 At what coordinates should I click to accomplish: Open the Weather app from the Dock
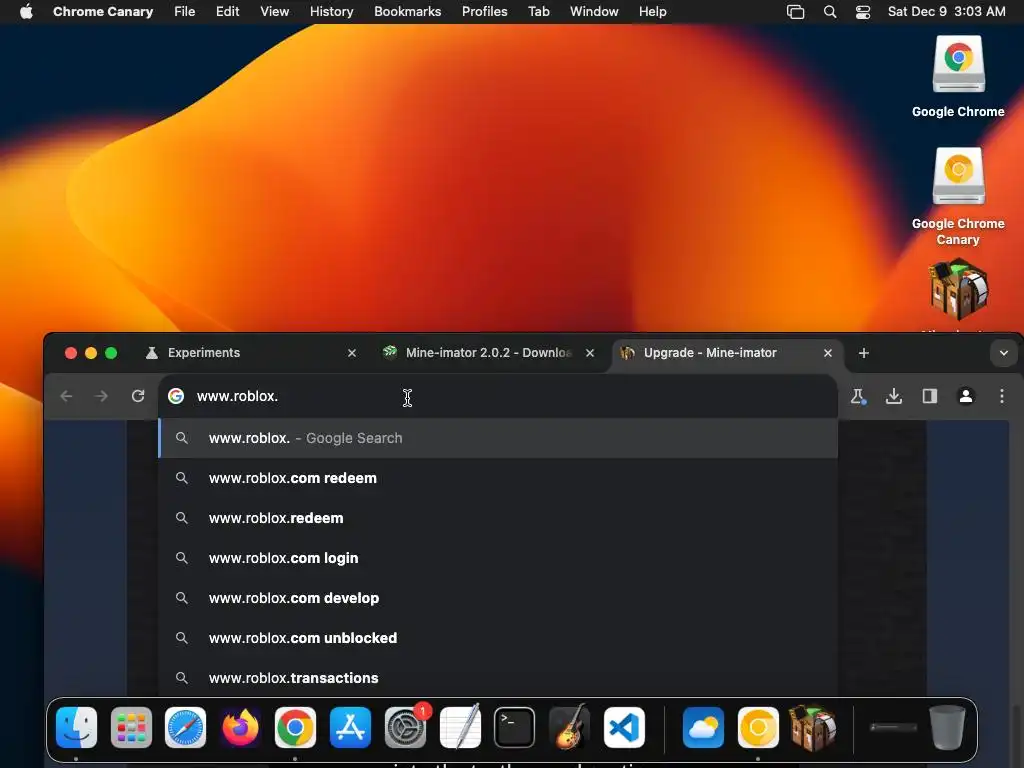tap(703, 727)
